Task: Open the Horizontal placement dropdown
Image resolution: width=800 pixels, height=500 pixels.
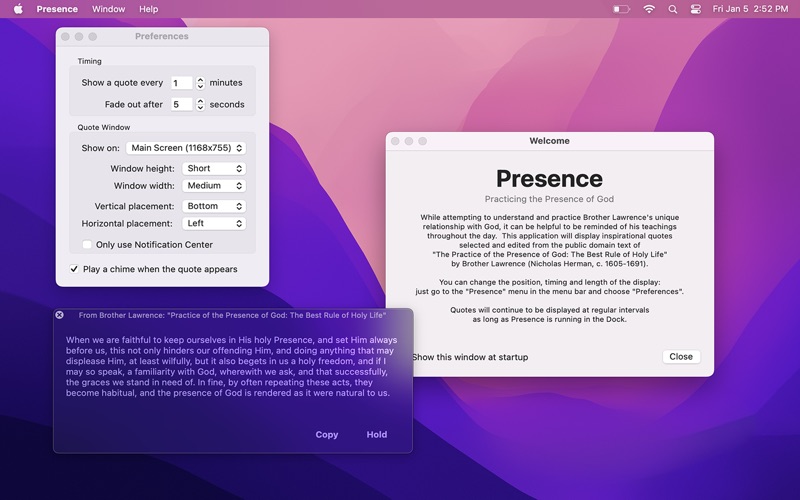Action: click(x=214, y=223)
